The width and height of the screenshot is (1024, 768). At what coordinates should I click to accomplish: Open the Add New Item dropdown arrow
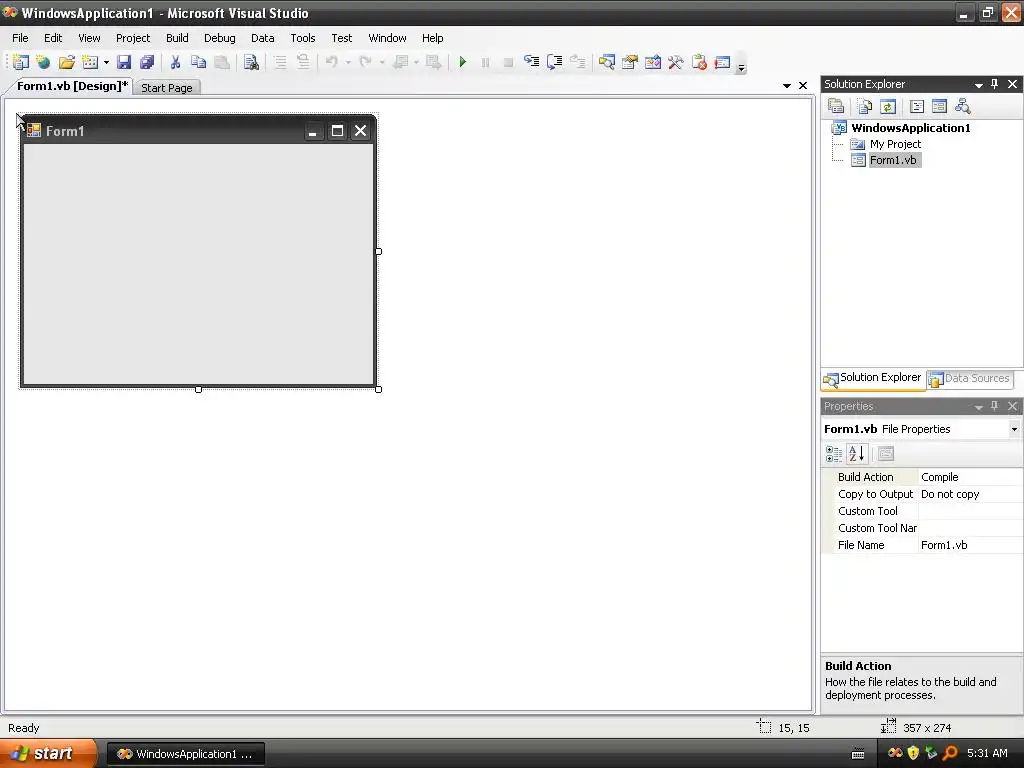(x=106, y=63)
